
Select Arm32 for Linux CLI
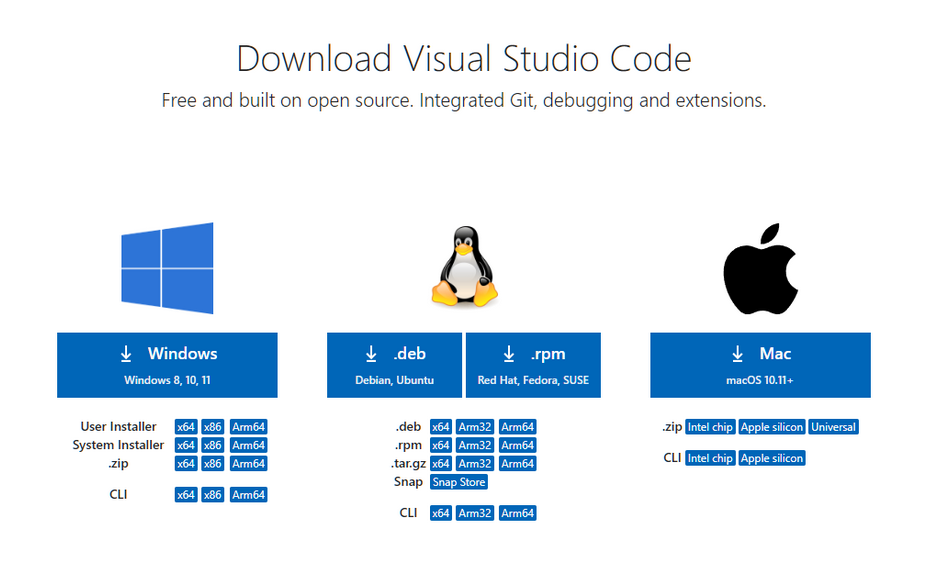pos(475,513)
